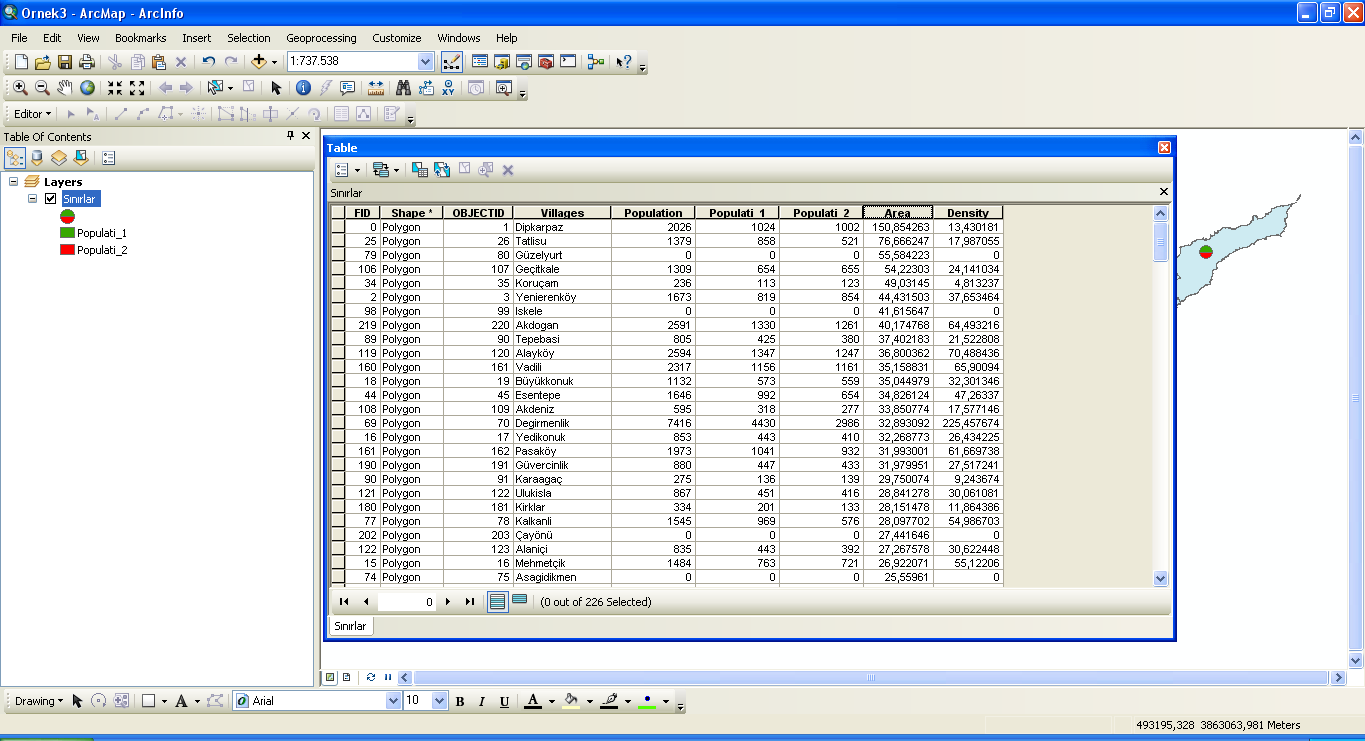1365x741 pixels.
Task: Click the Villages column header
Action: (x=562, y=212)
